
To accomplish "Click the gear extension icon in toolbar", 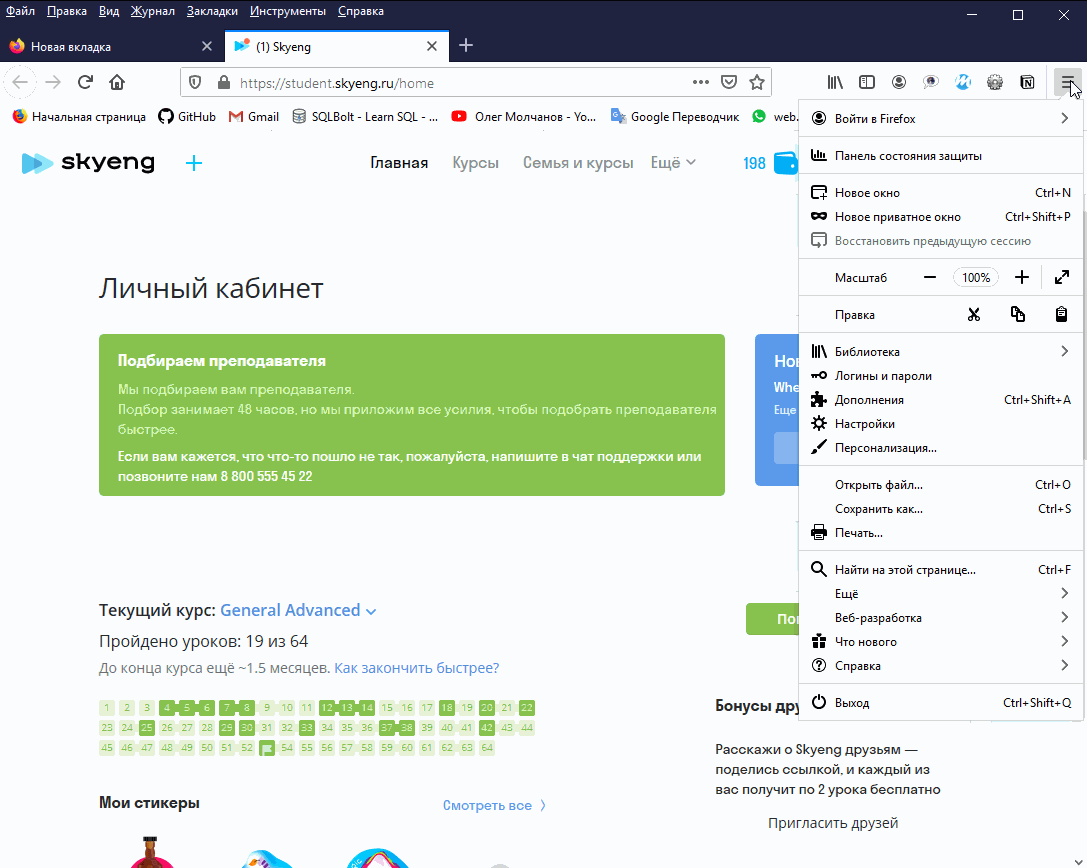I will click(995, 83).
